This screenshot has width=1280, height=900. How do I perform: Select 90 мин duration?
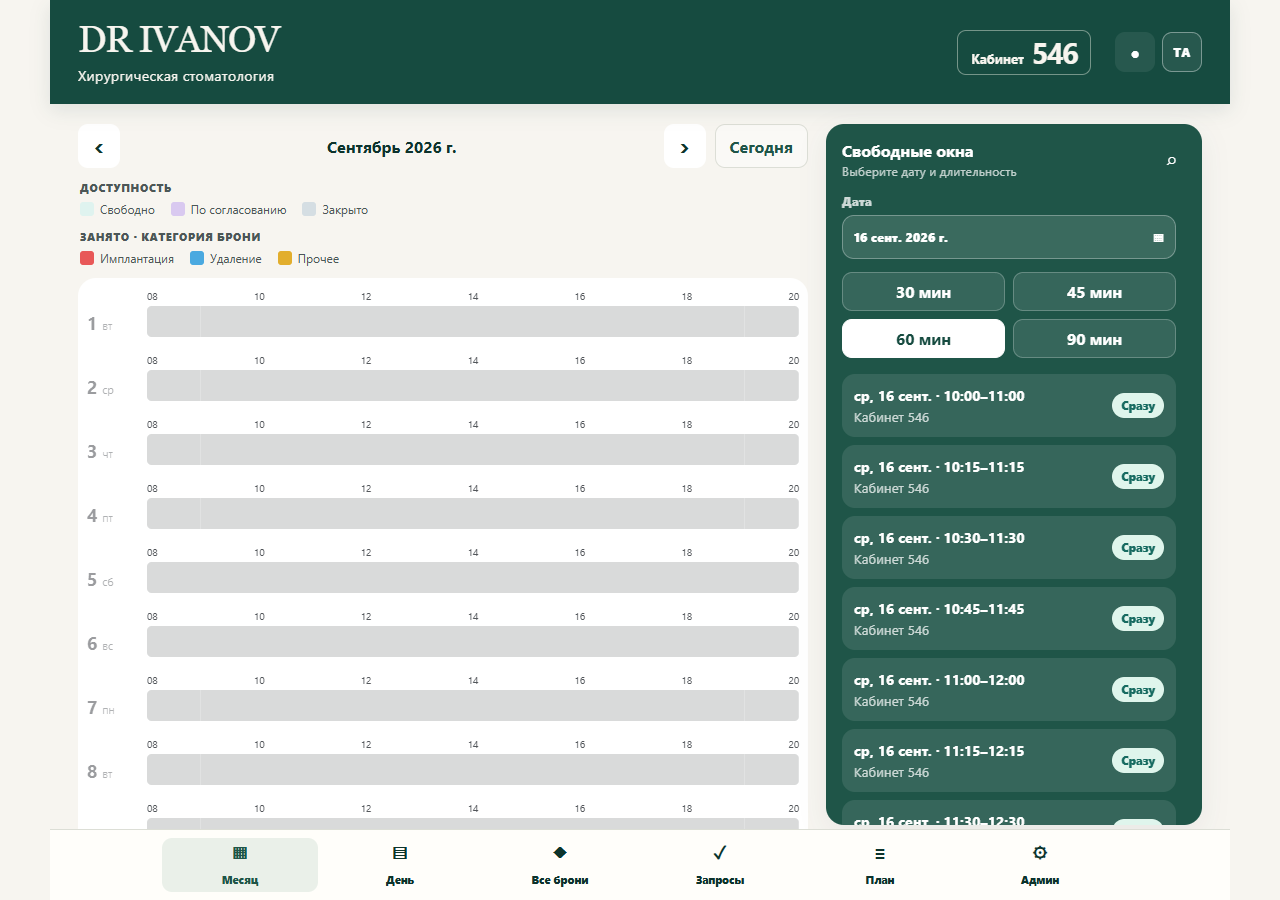pos(1094,339)
